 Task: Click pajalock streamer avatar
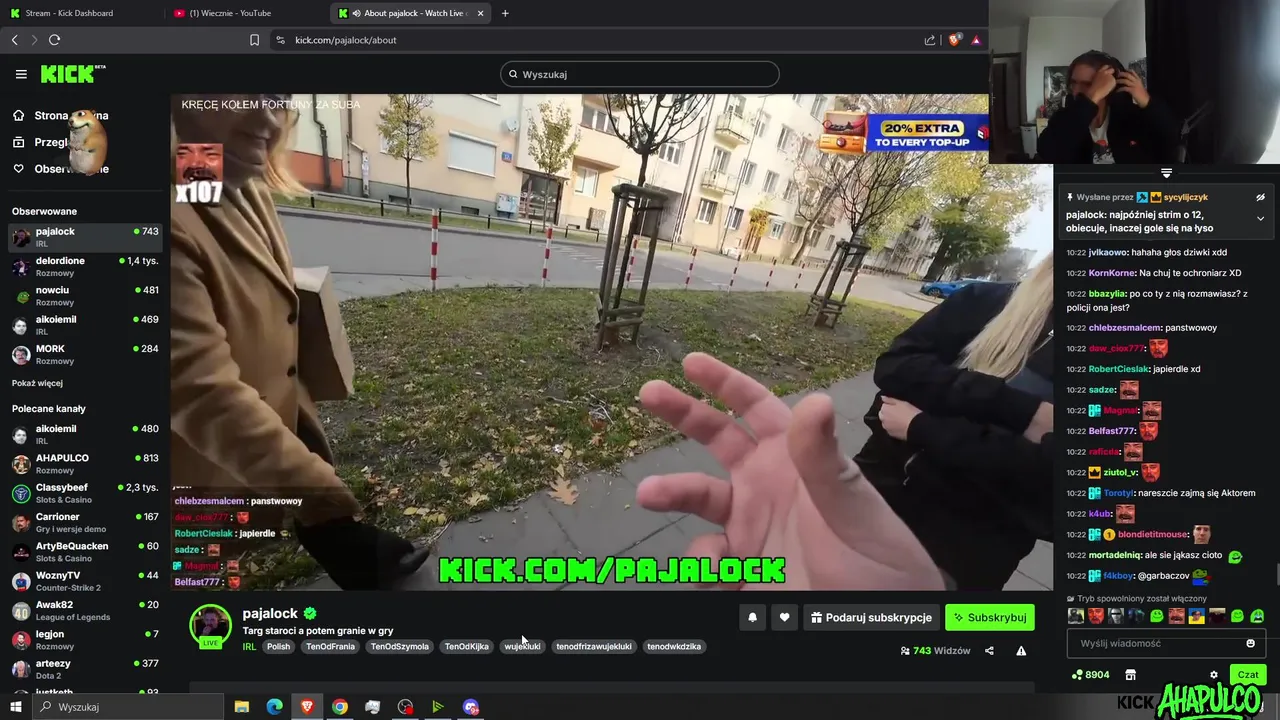pyautogui.click(x=210, y=625)
